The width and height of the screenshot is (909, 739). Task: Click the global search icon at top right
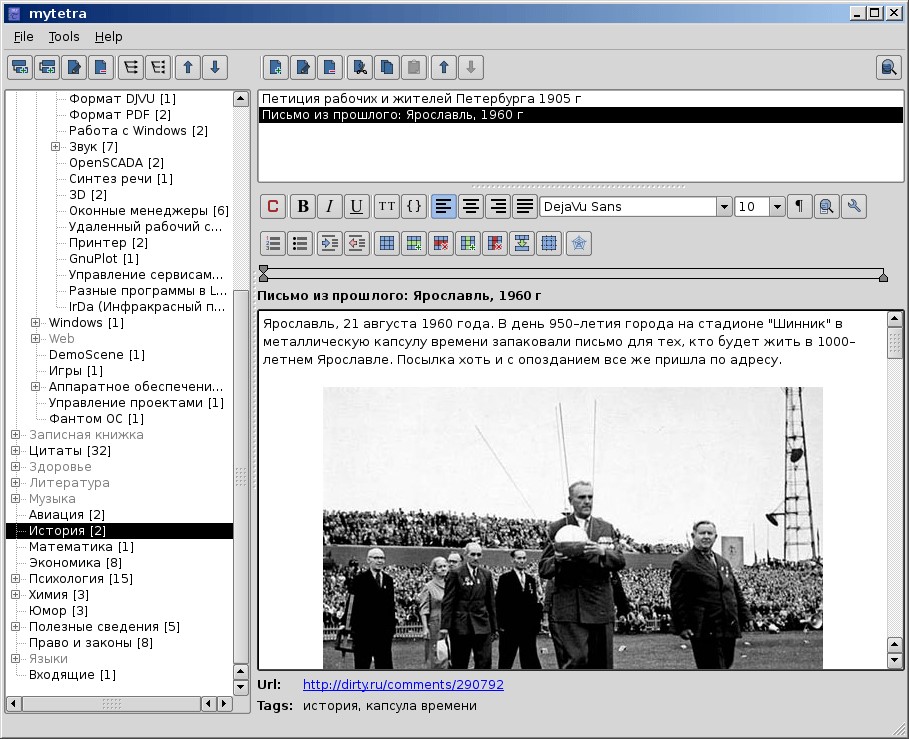click(888, 68)
